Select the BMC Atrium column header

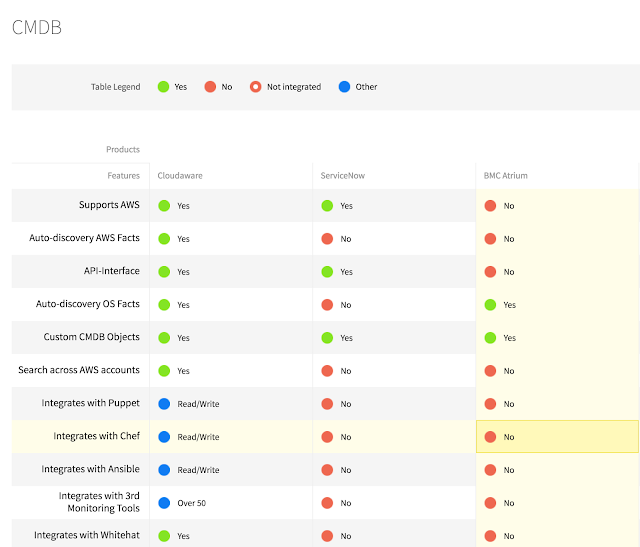(506, 175)
